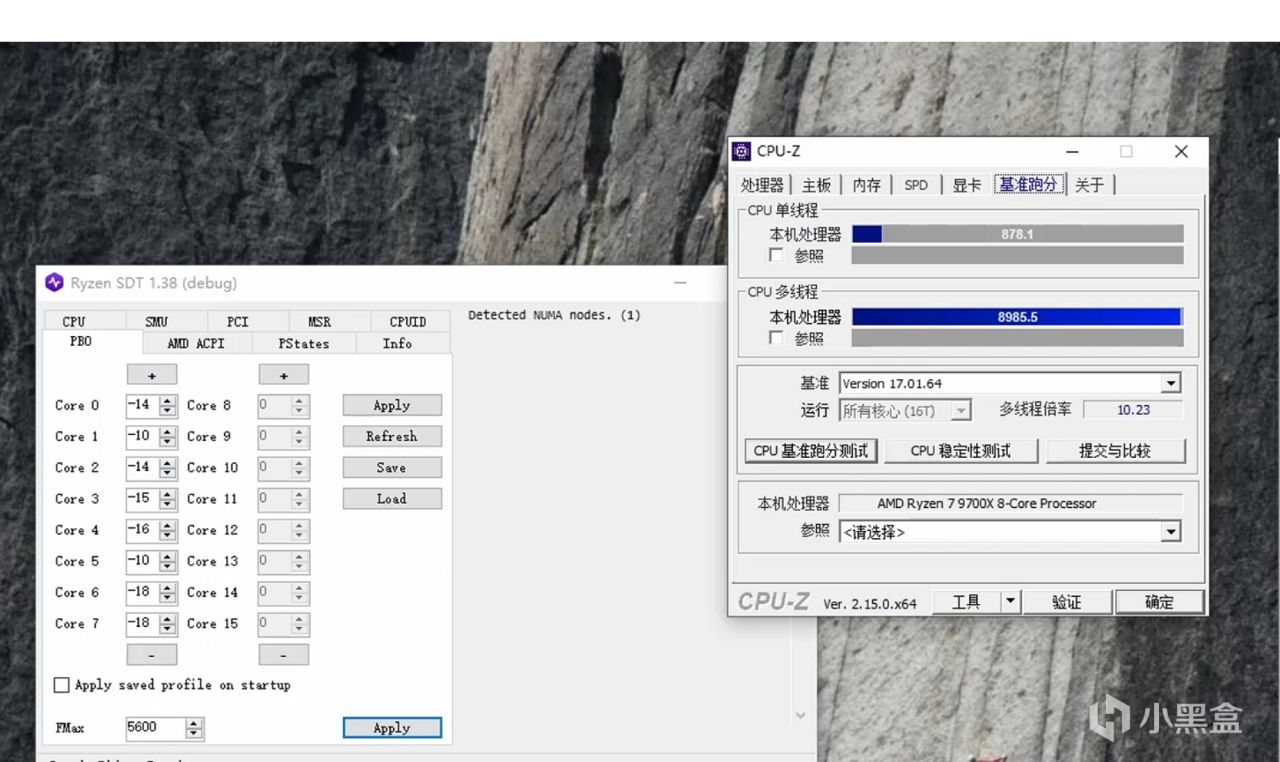Start the CPU 基准跑分测试 benchmark
The height and width of the screenshot is (762, 1280).
[811, 451]
